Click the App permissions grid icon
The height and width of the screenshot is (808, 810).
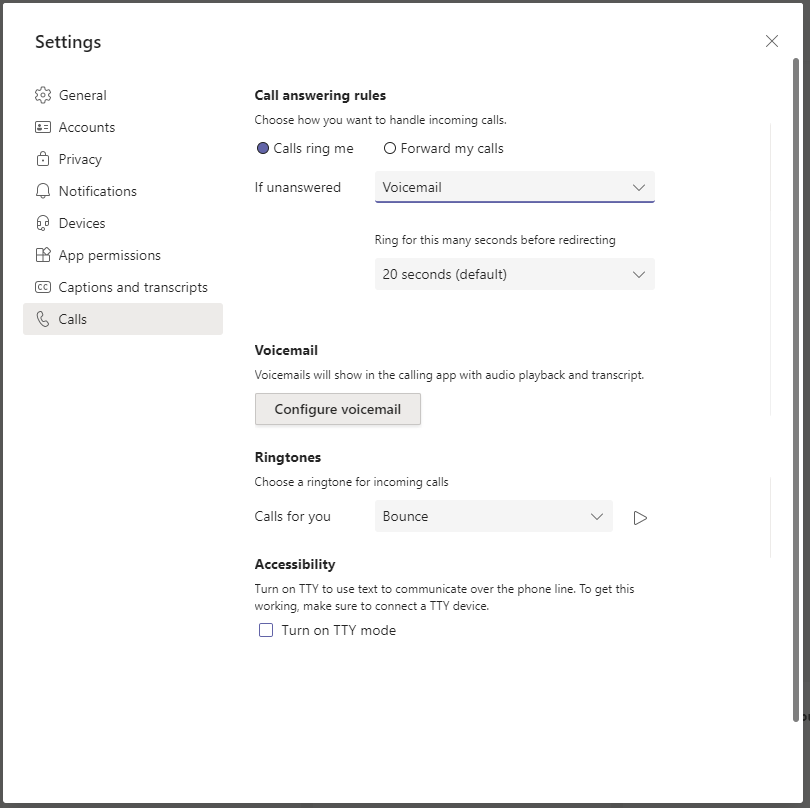pyautogui.click(x=43, y=255)
